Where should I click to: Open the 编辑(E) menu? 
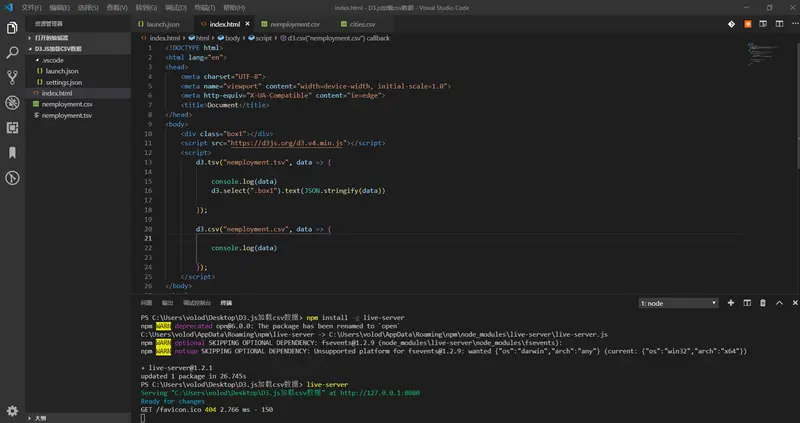pyautogui.click(x=60, y=8)
